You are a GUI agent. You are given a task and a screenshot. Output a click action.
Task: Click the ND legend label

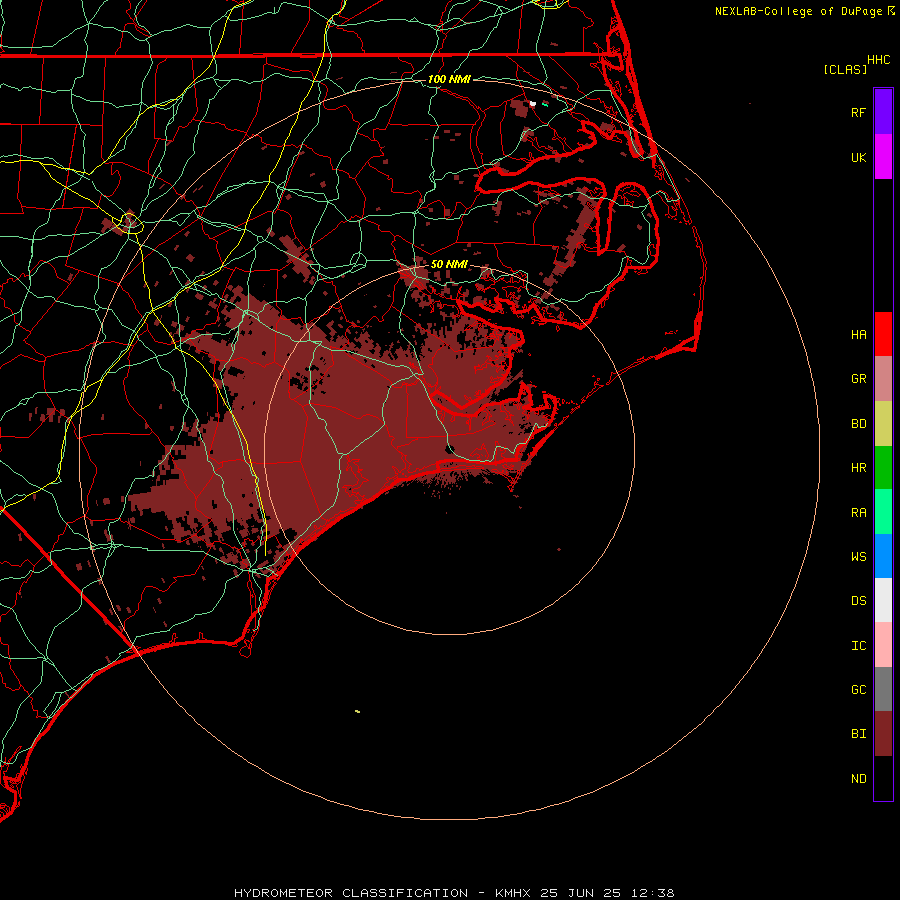(x=858, y=778)
